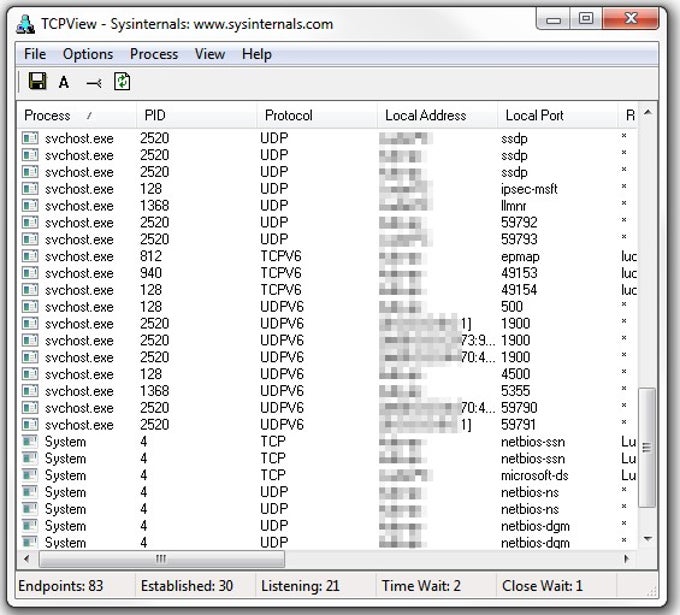Click the microsoft-ds local port cell
The image size is (680, 615).
click(x=534, y=475)
